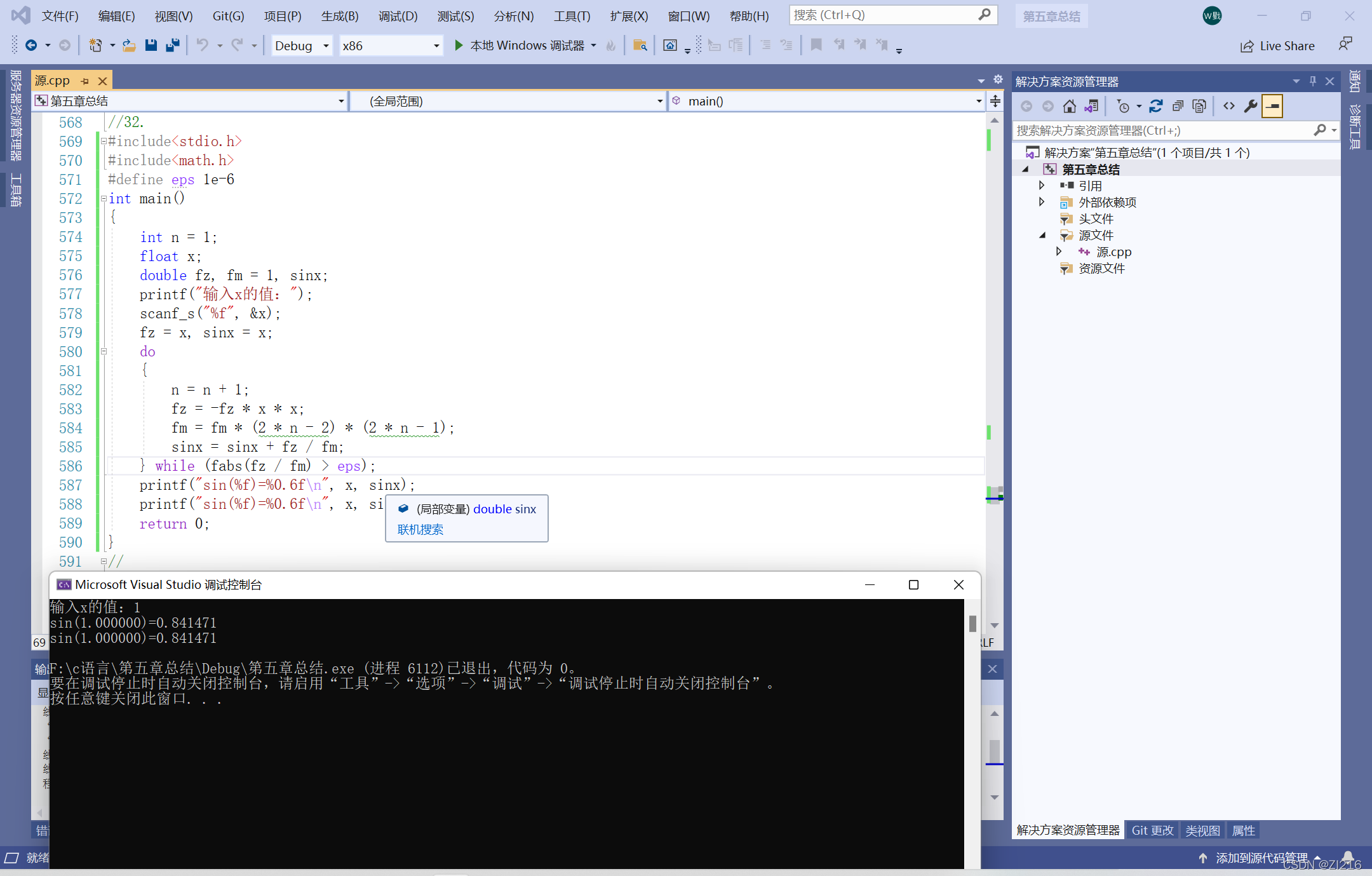Open the user account avatar
The image size is (1372, 876).
tap(1212, 16)
